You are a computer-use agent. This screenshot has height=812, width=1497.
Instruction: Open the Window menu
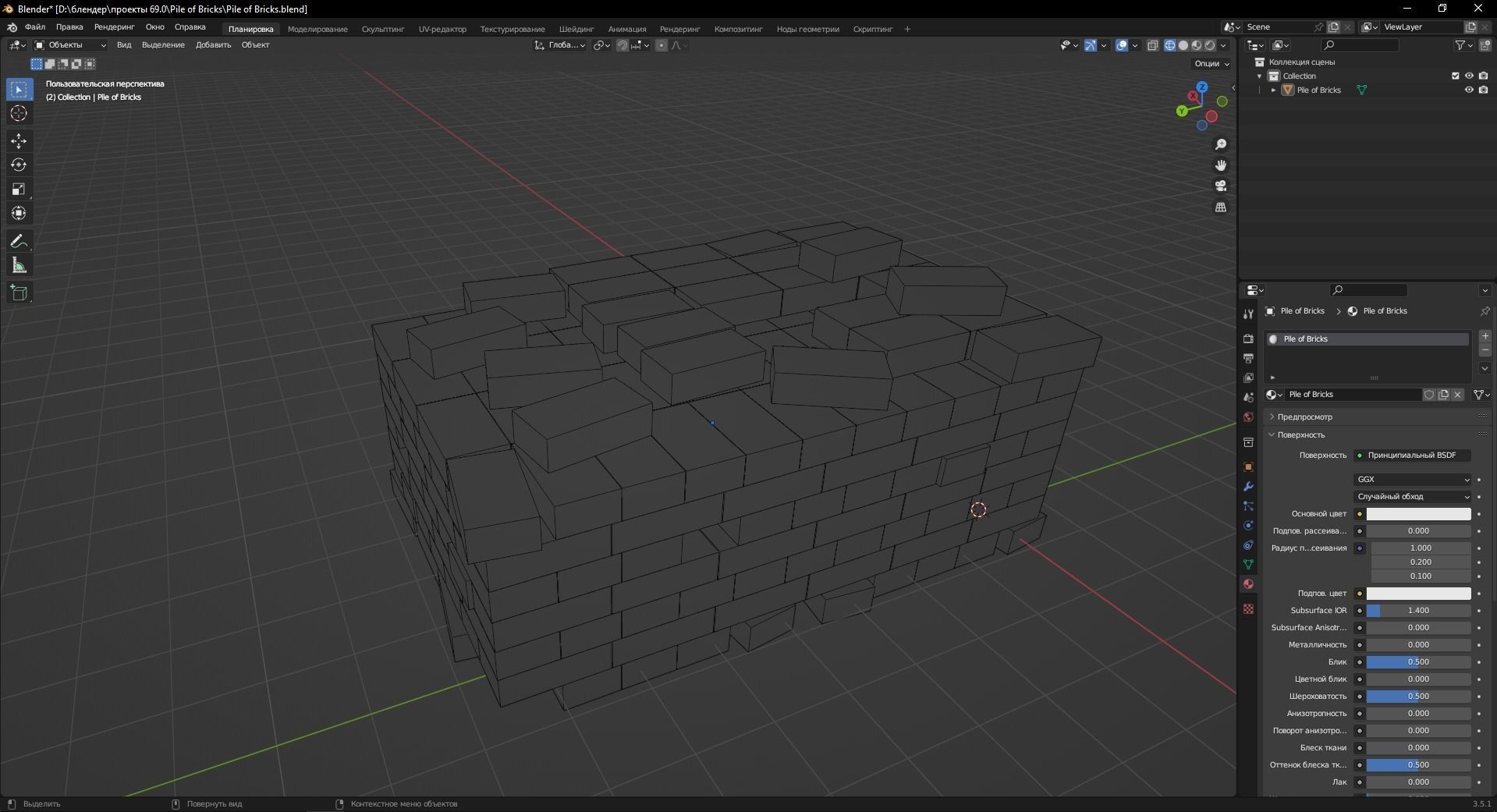(154, 27)
